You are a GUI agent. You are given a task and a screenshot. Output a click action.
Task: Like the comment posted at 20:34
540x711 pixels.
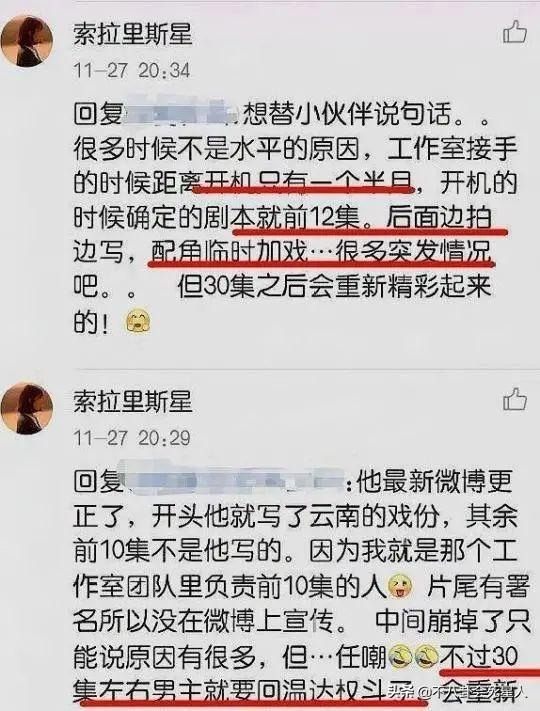click(x=515, y=32)
